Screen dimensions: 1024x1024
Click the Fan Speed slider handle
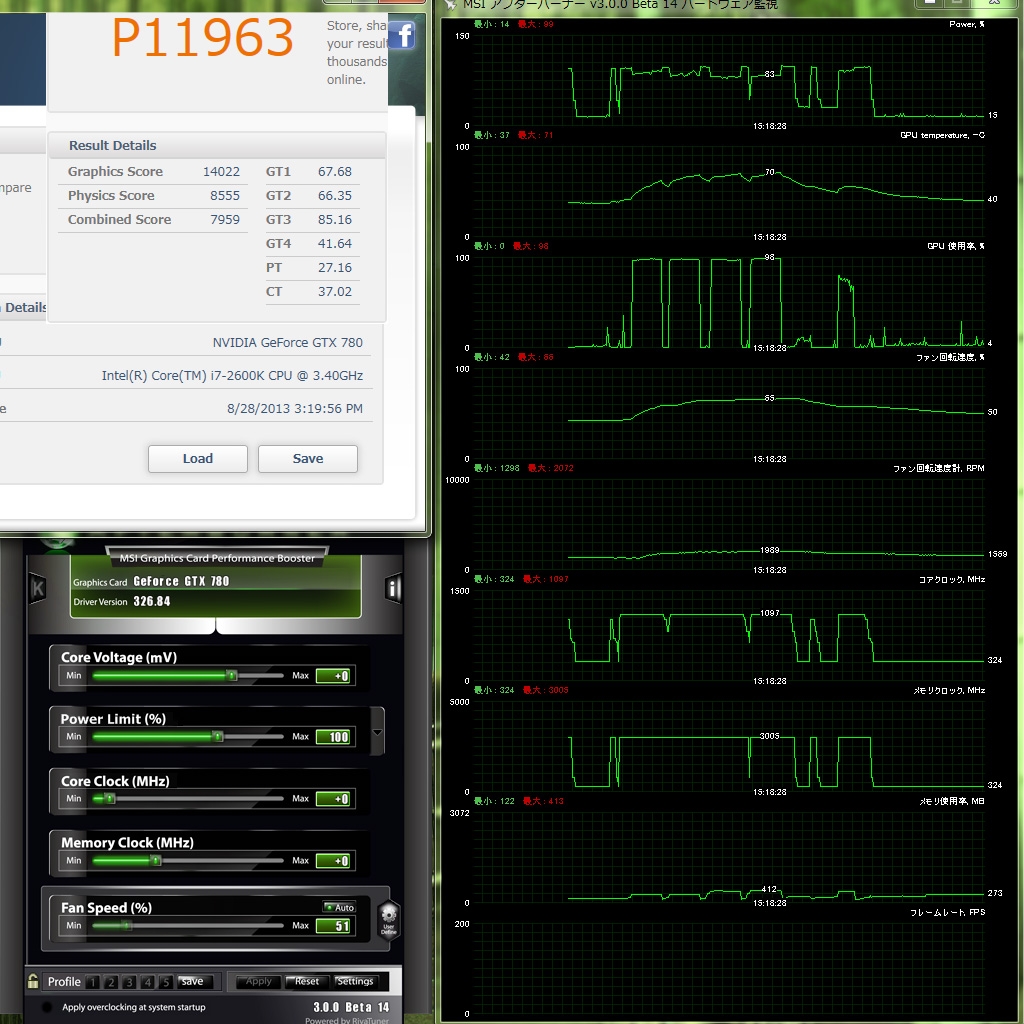(127, 925)
